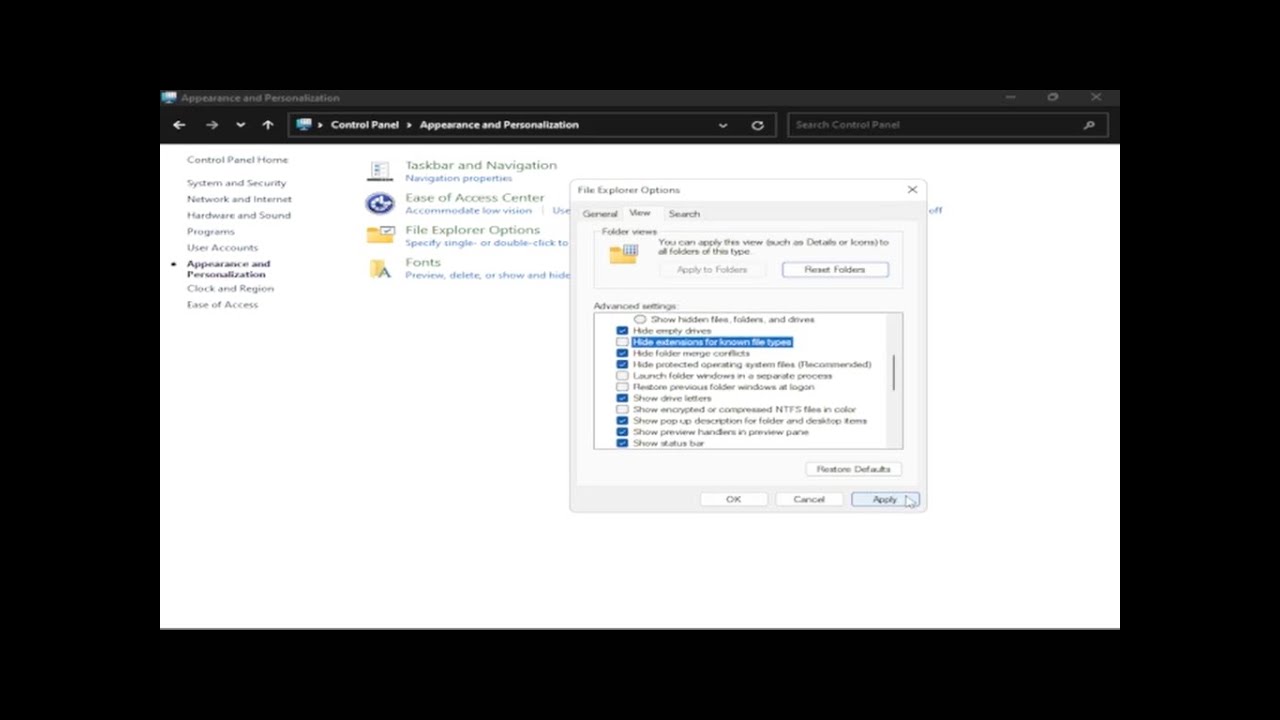Enable Restore previous folder windows at logon

(622, 387)
